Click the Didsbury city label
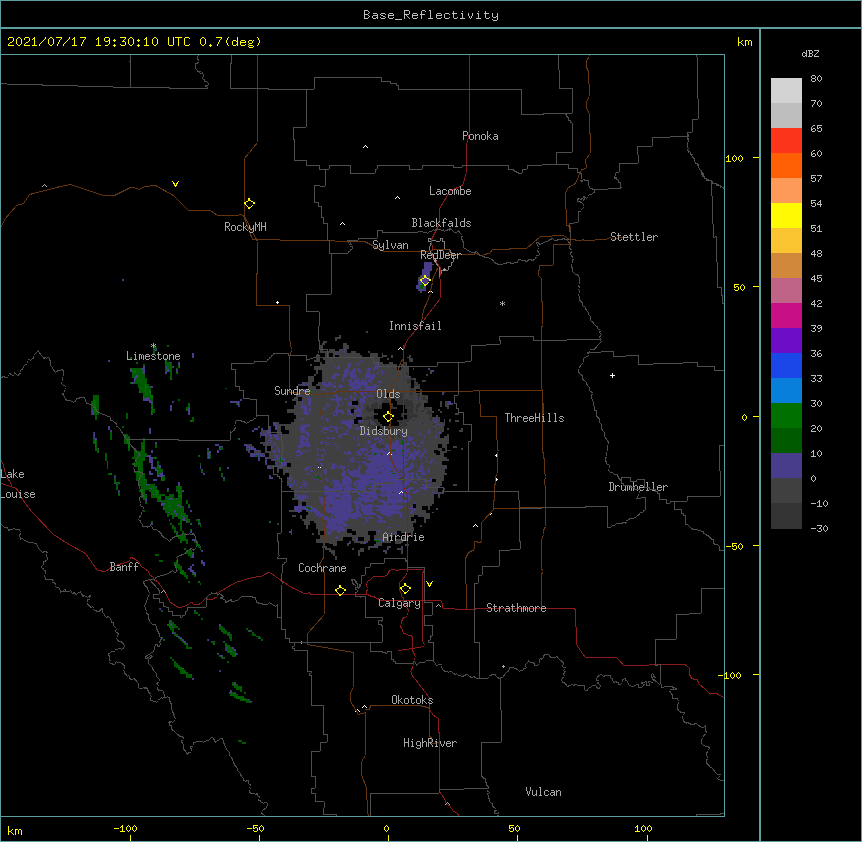 (384, 431)
